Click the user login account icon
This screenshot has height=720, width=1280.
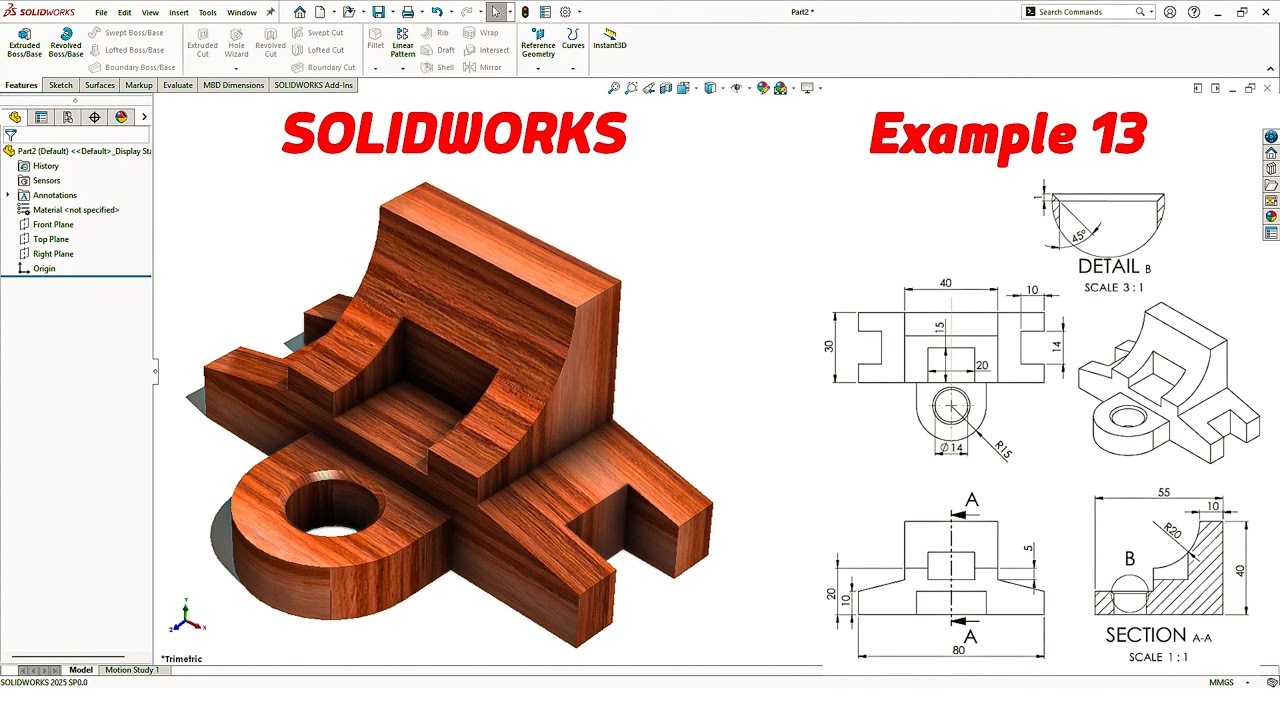tap(1172, 12)
